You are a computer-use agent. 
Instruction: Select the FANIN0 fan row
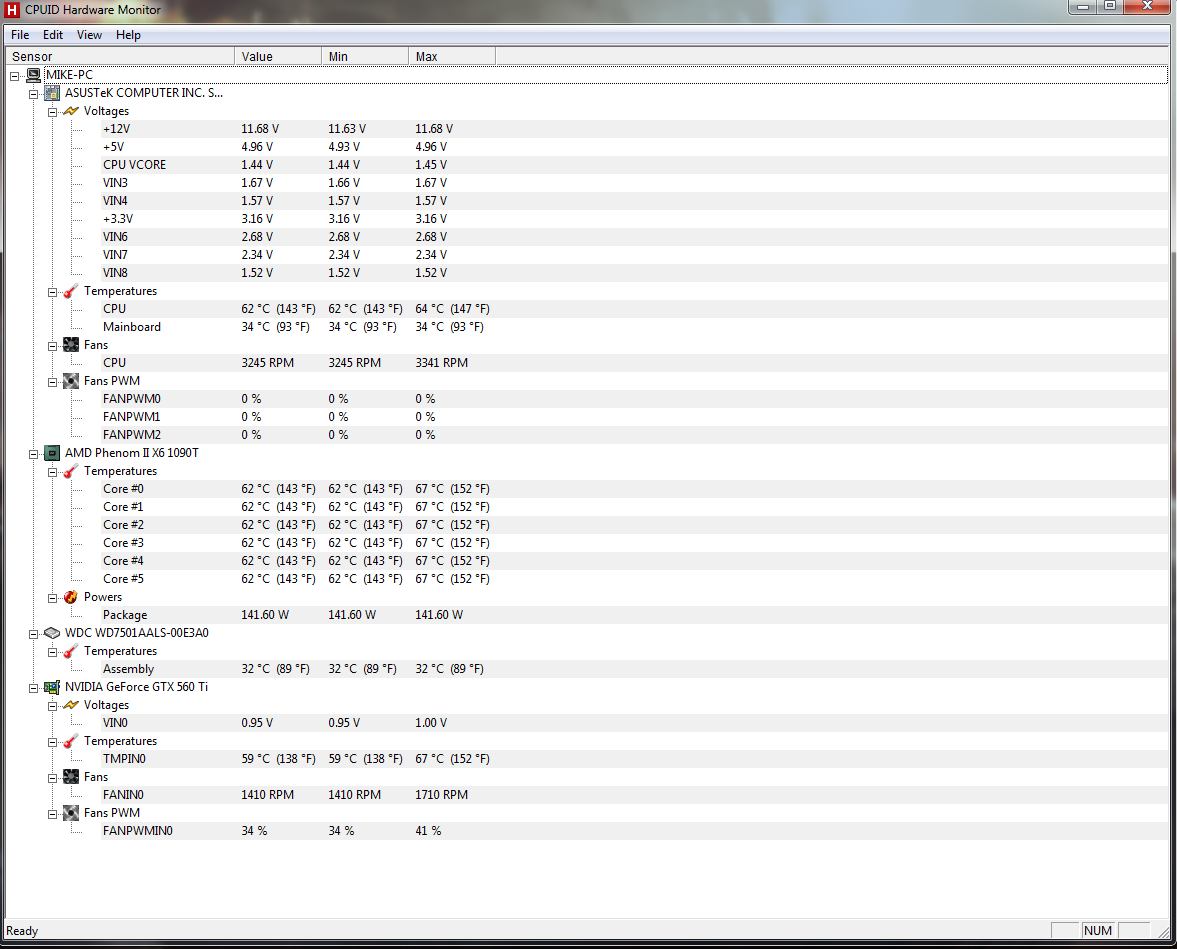tap(635, 795)
